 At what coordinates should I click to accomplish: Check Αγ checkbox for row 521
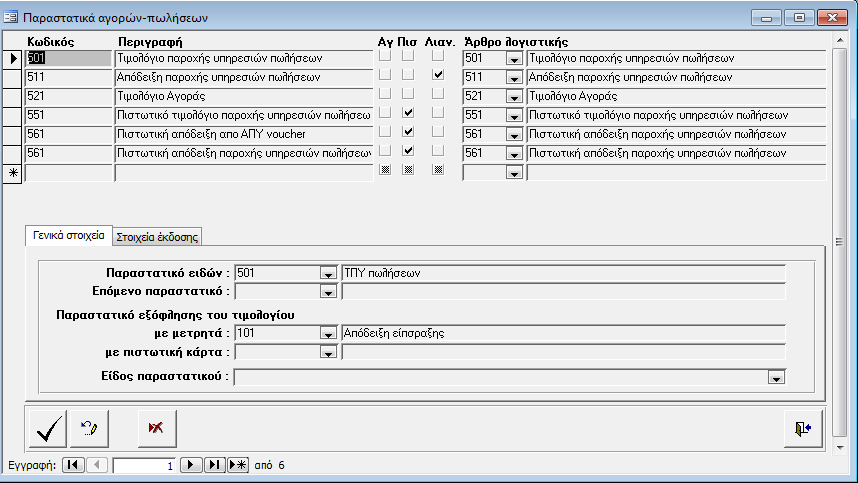point(385,96)
